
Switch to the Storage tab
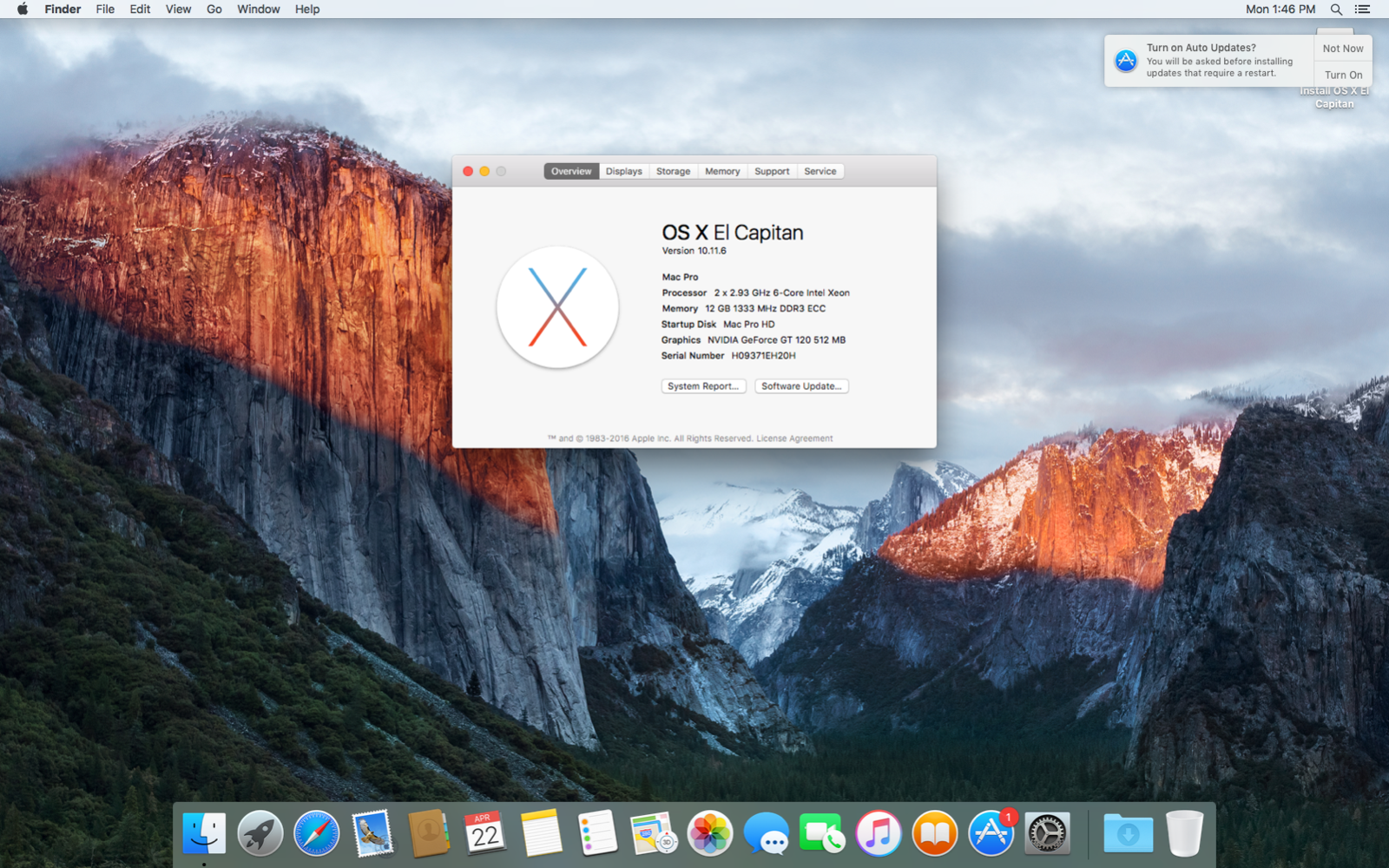(673, 171)
